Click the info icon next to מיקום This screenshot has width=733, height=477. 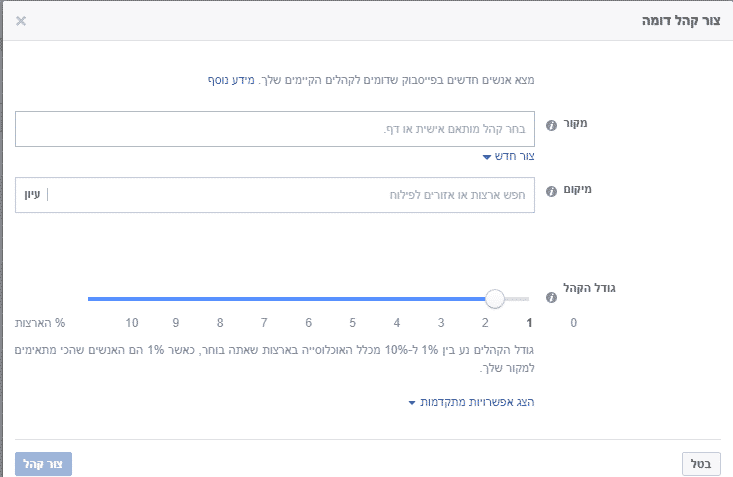[x=551, y=191]
